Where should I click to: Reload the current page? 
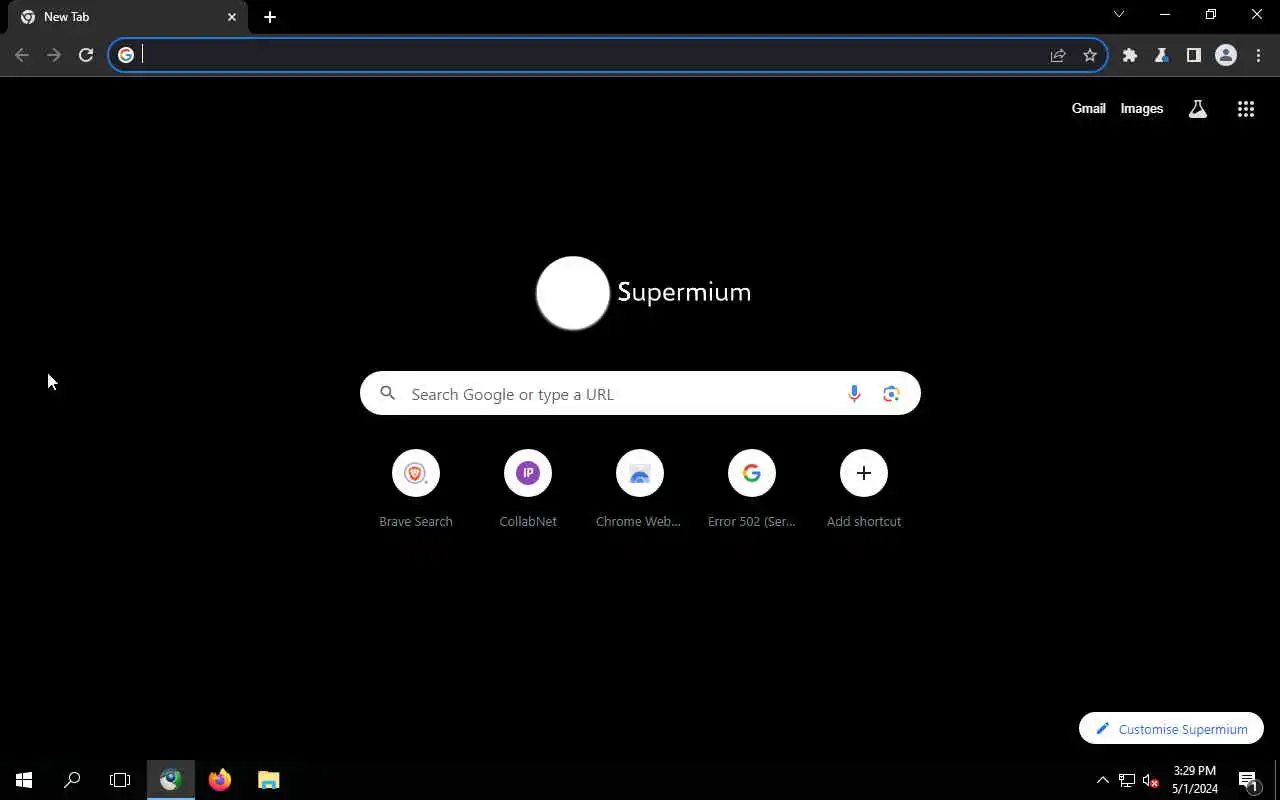[x=86, y=55]
